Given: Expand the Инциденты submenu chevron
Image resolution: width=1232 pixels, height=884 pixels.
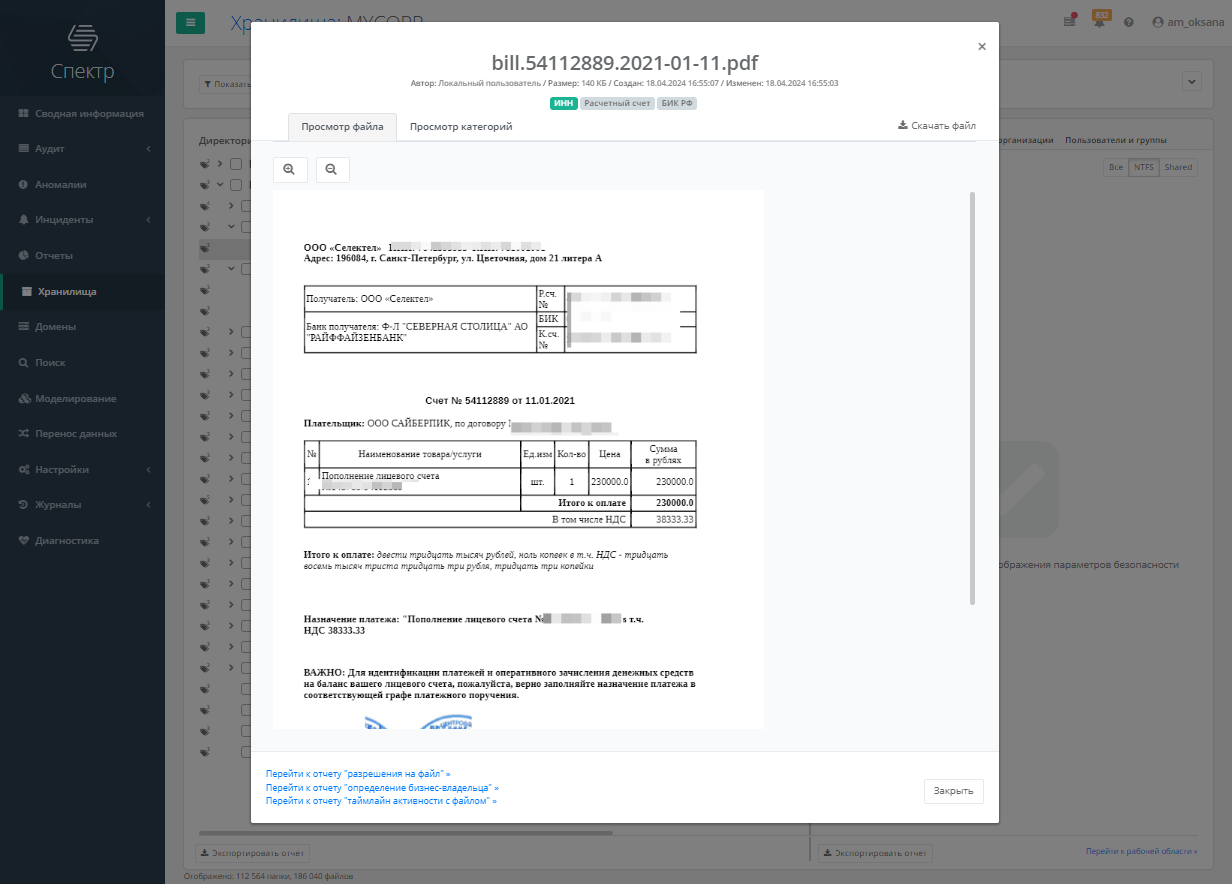Looking at the screenshot, I should [149, 220].
